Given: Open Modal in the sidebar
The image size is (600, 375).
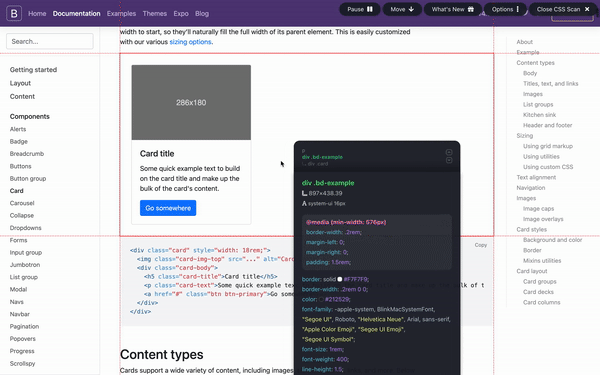Looking at the screenshot, I should pyautogui.click(x=18, y=289).
